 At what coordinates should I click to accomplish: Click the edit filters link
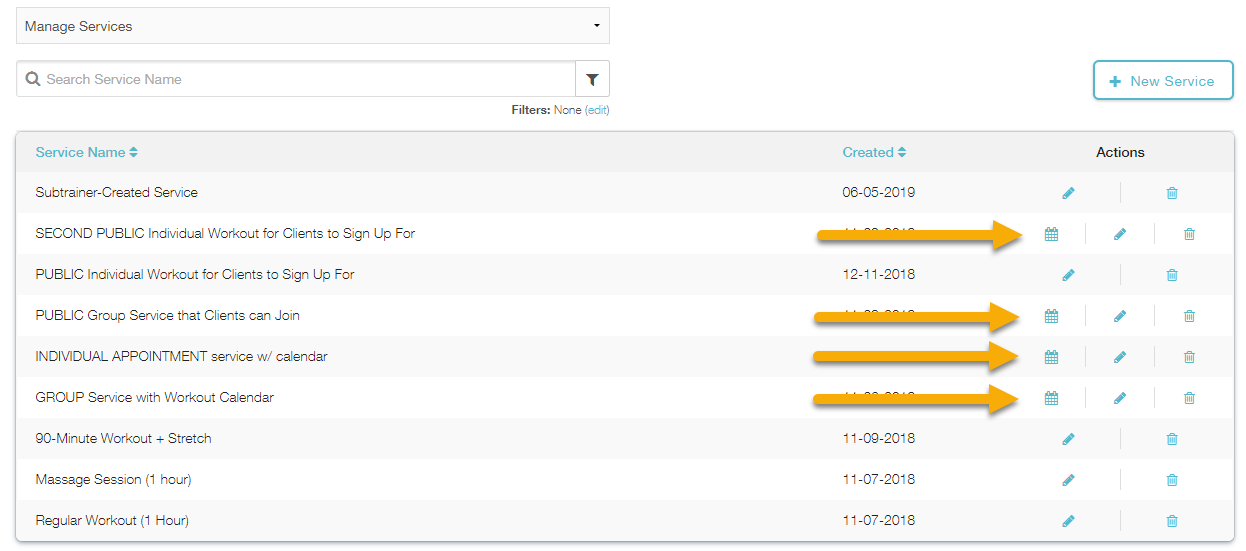click(x=597, y=110)
